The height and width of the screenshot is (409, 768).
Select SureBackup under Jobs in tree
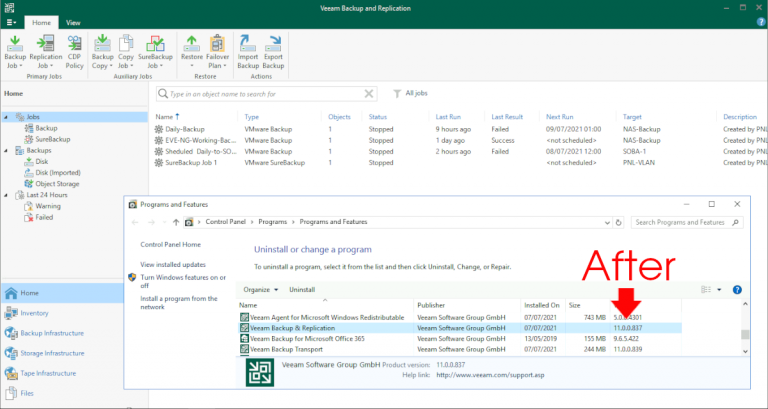point(52,140)
